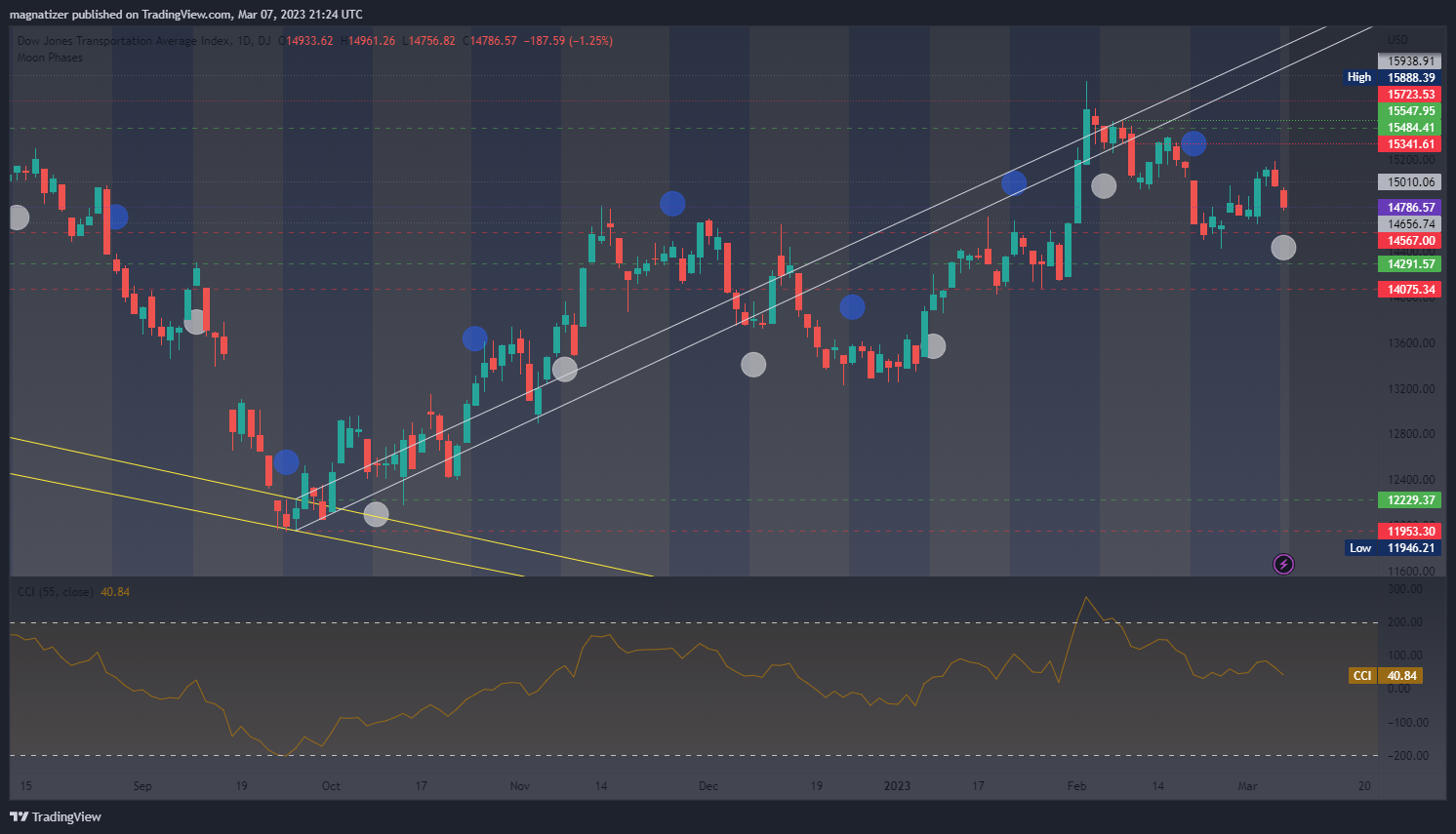Viewport: 1456px width, 834px height.
Task: Click the CCI (55, close) indicator legend
Action: [56, 592]
